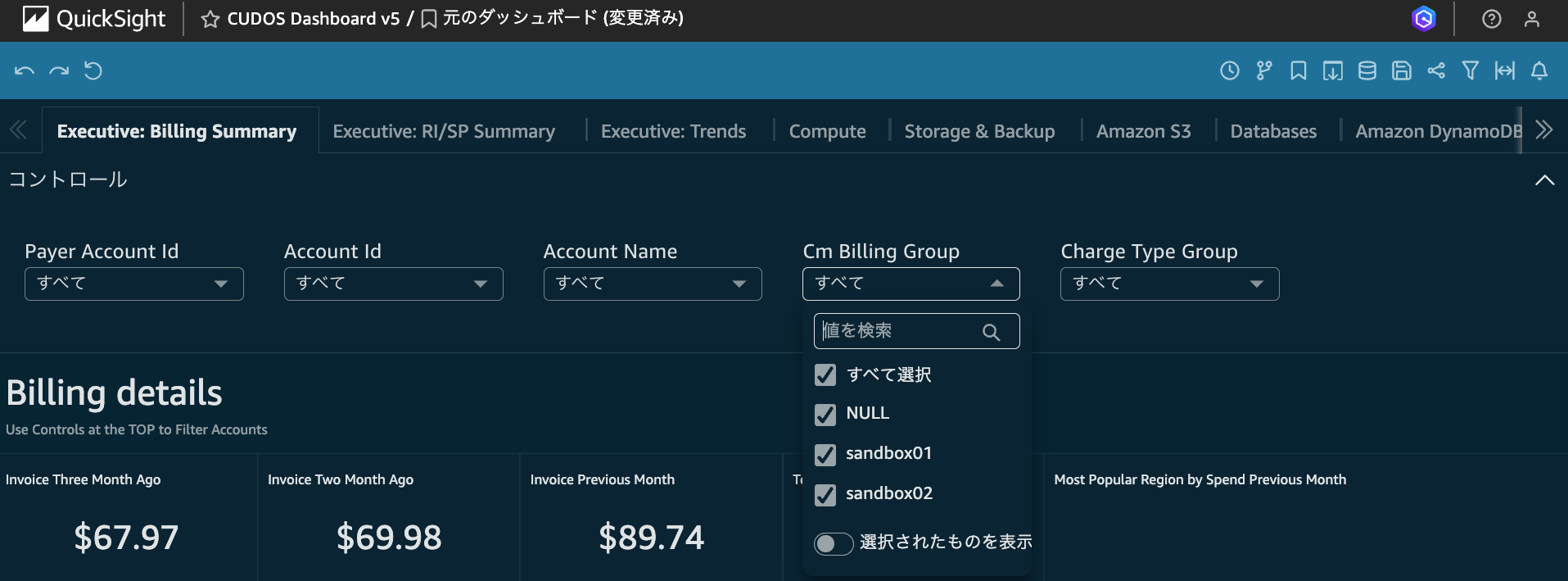
Task: Undo the last change
Action: [25, 70]
